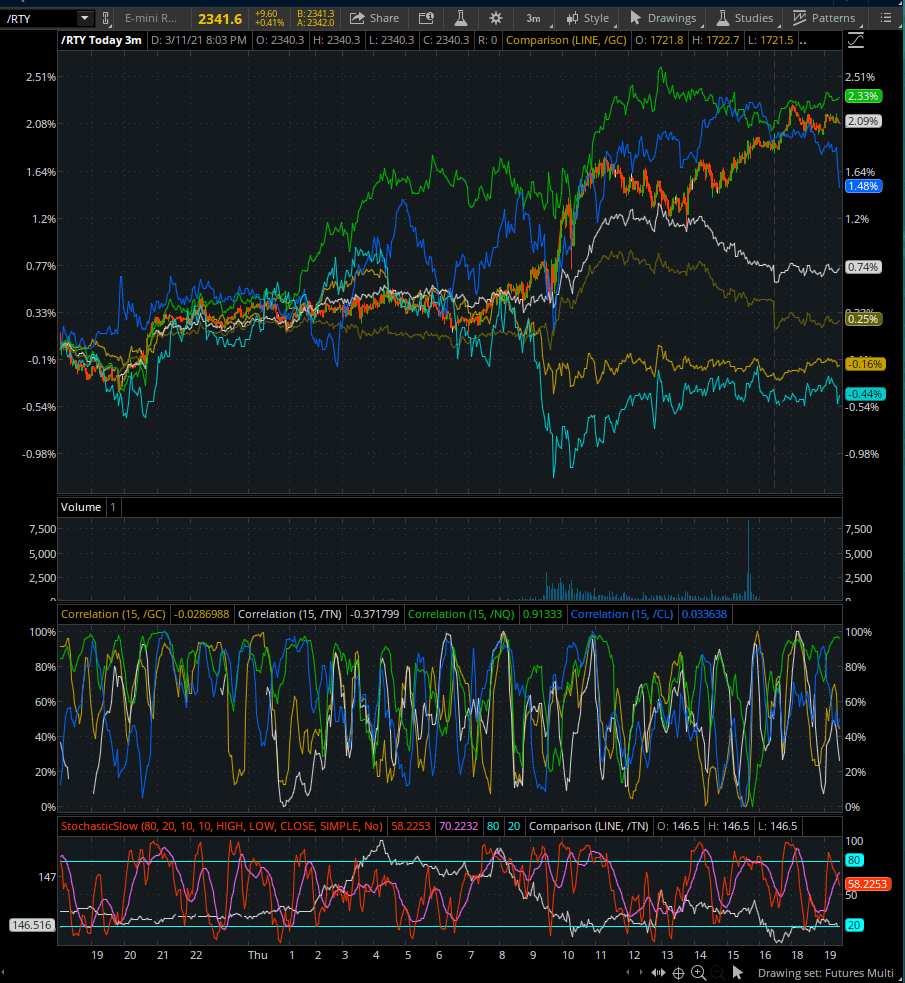Click the zoom in magnifier icon
This screenshot has height=983, width=905.
698,973
